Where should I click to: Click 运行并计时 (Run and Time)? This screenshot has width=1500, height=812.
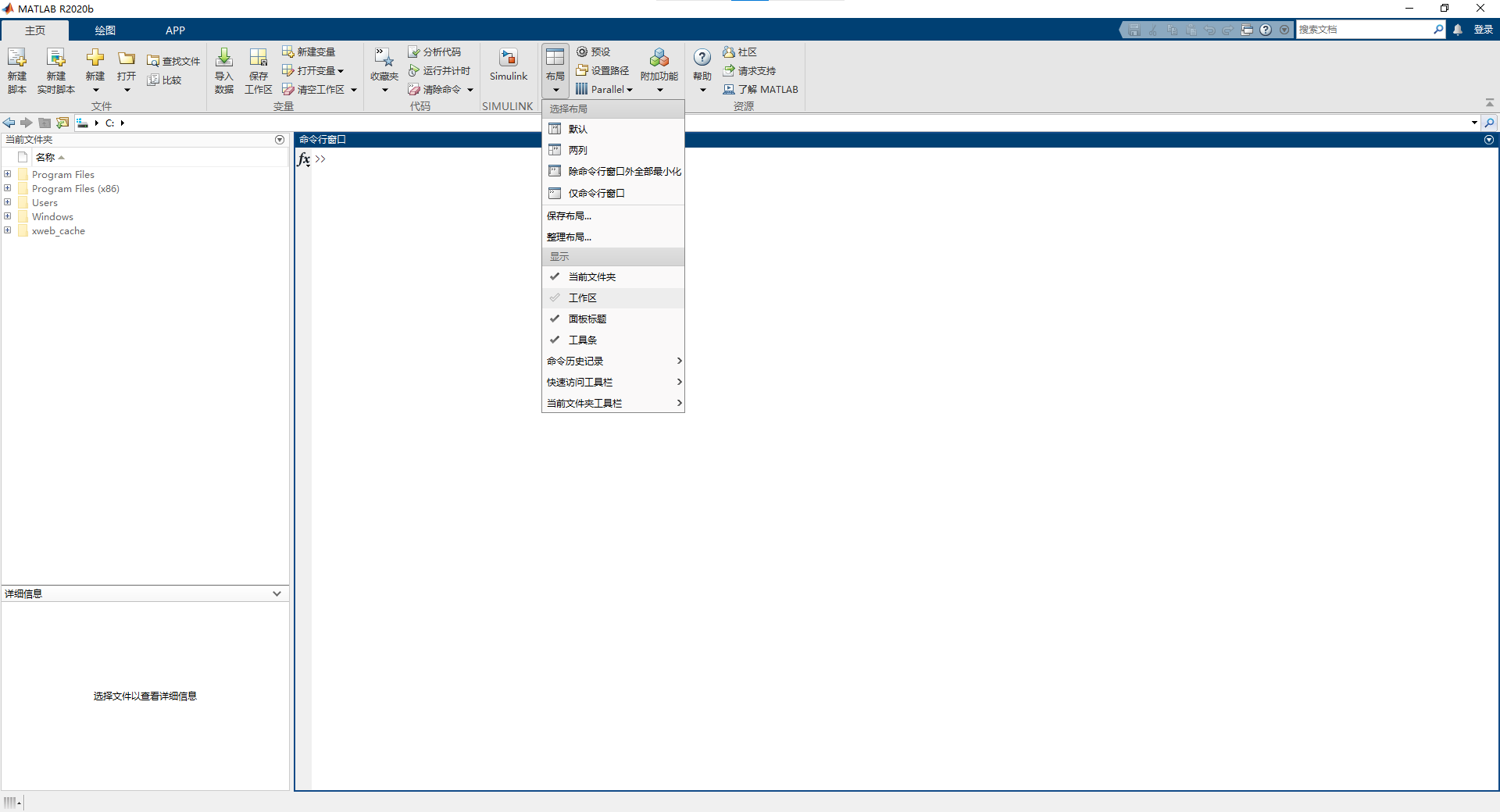point(439,70)
